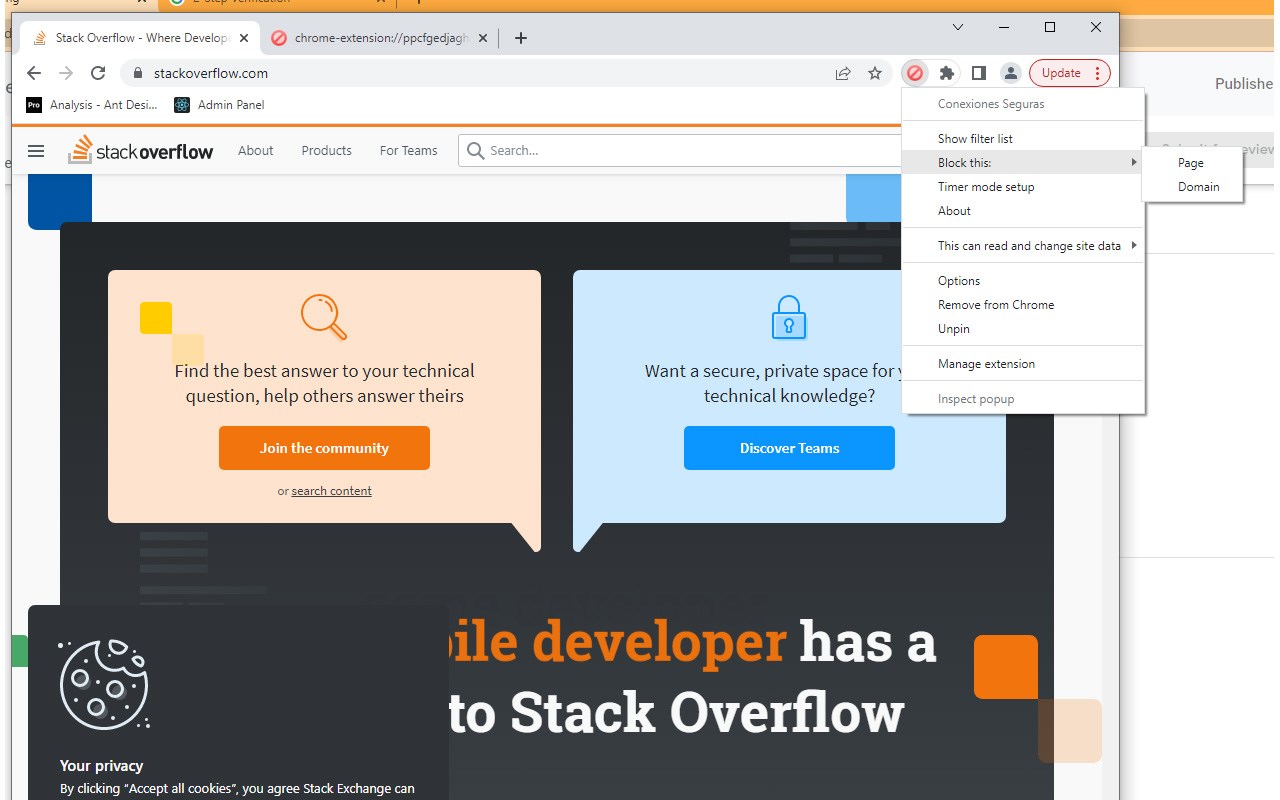Open a new tab with plus button

coord(520,38)
